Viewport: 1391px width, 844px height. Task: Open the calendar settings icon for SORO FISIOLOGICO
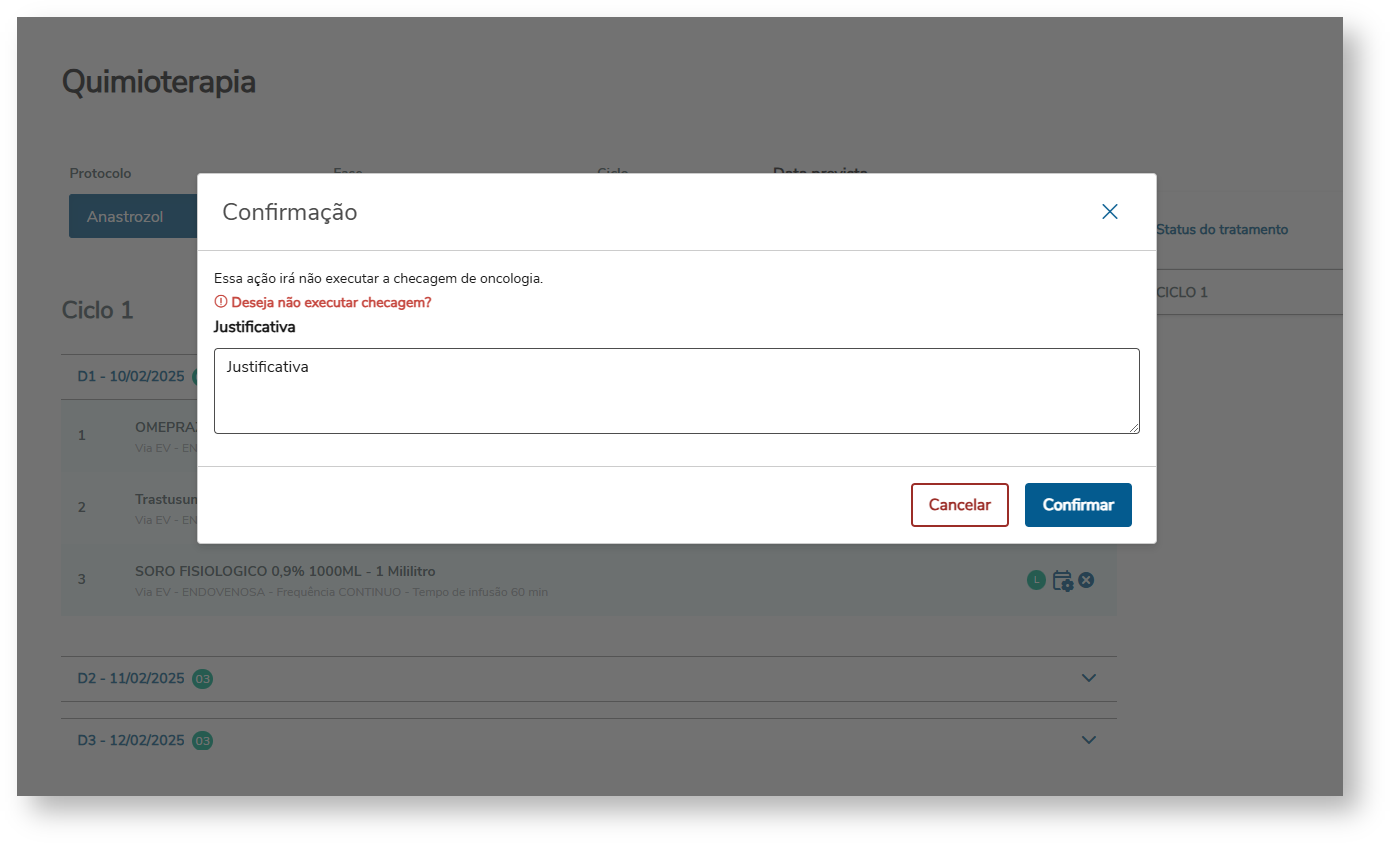click(1062, 581)
